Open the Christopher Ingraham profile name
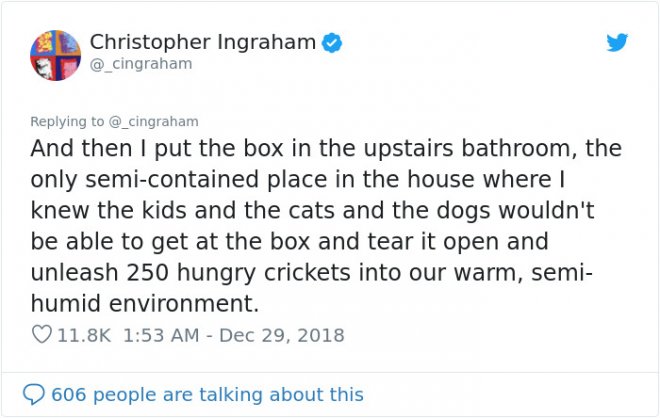660x418 pixels. pyautogui.click(x=202, y=42)
